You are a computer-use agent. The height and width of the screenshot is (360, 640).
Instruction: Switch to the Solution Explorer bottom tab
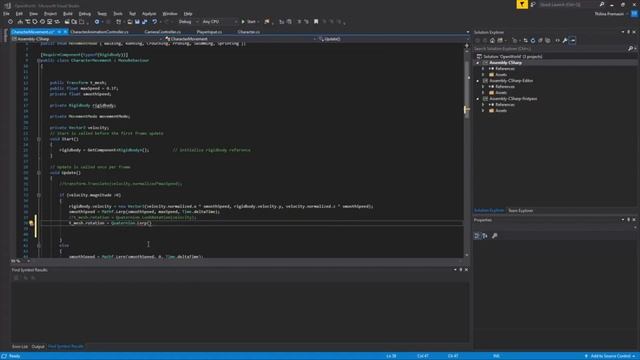tap(489, 211)
